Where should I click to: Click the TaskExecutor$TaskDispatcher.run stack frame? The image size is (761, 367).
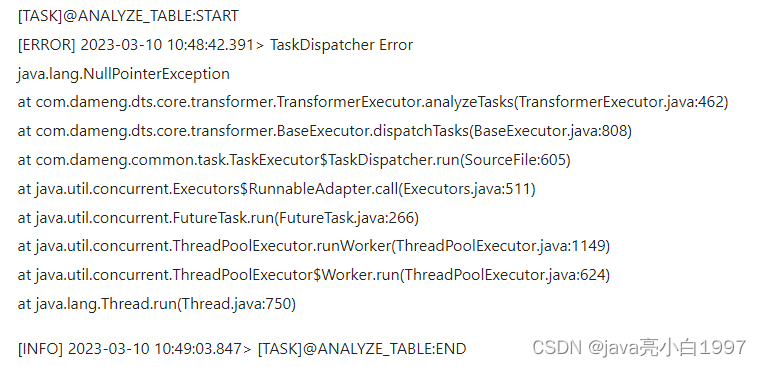point(294,160)
